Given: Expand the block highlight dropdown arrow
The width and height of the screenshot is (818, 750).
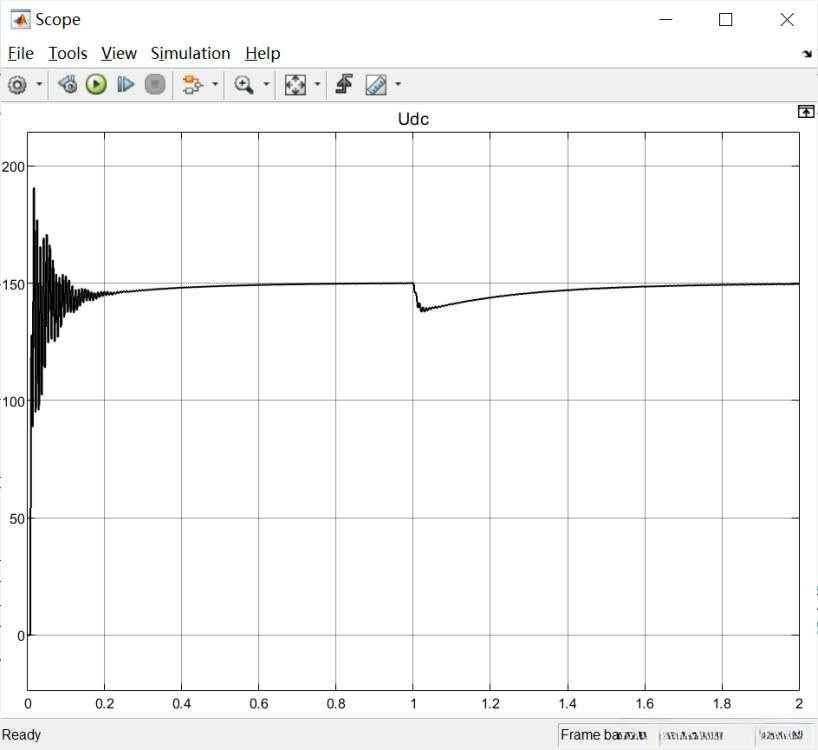Looking at the screenshot, I should [x=215, y=84].
